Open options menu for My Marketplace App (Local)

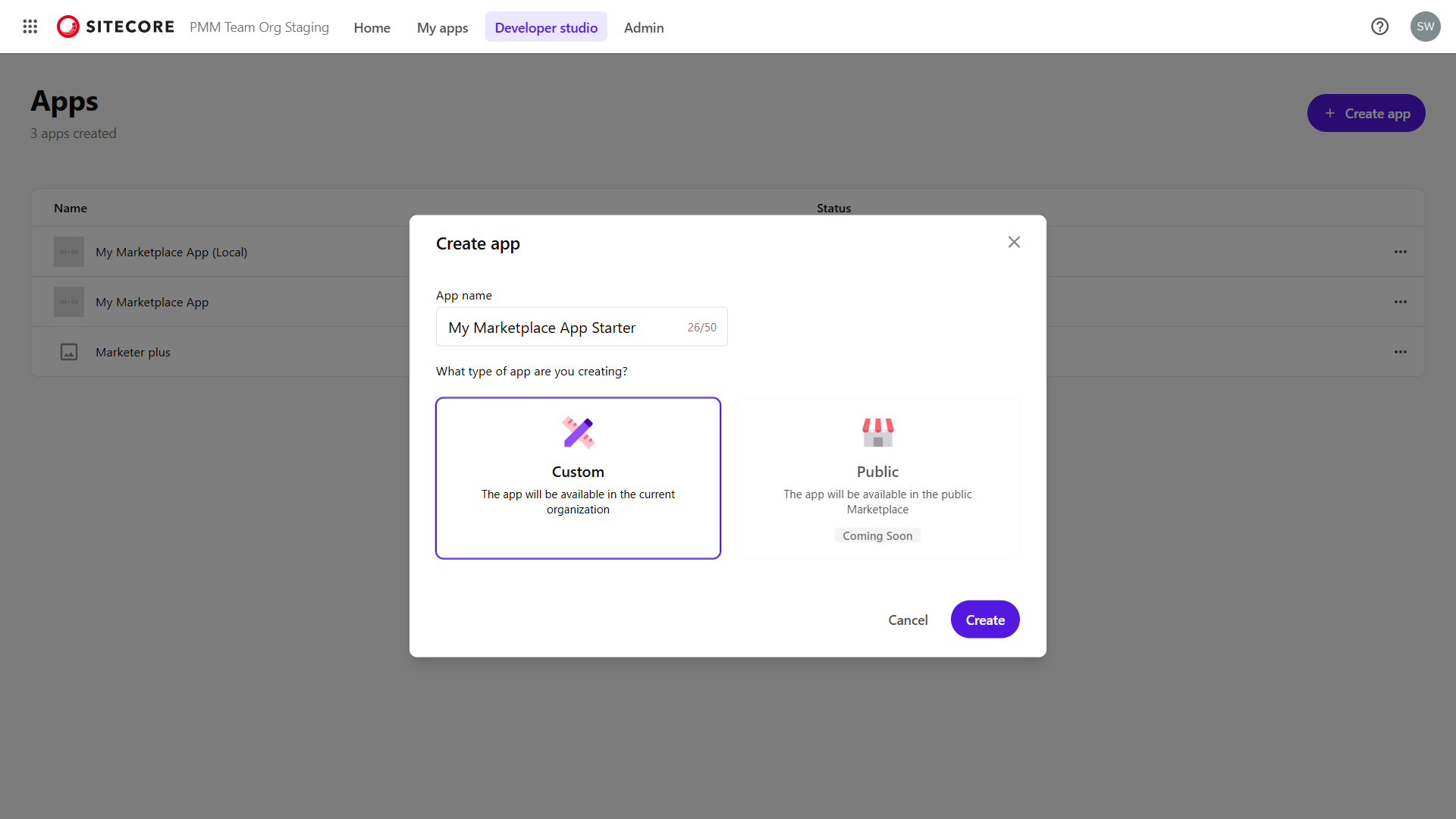1401,251
